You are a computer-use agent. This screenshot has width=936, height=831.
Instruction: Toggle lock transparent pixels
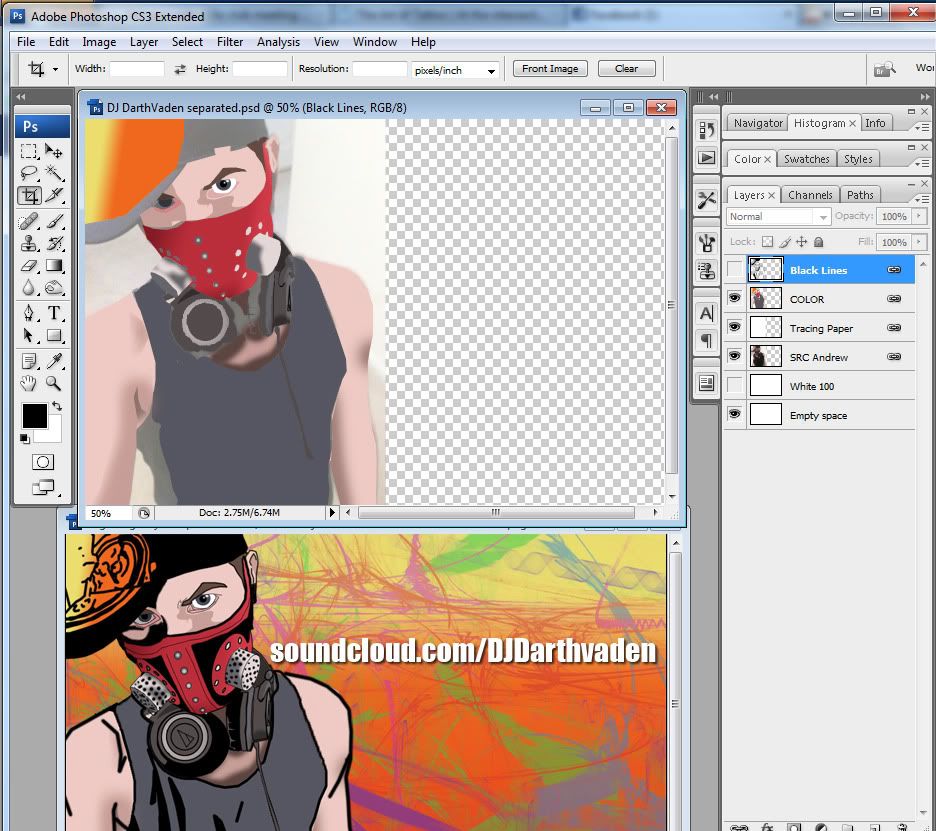(x=768, y=242)
